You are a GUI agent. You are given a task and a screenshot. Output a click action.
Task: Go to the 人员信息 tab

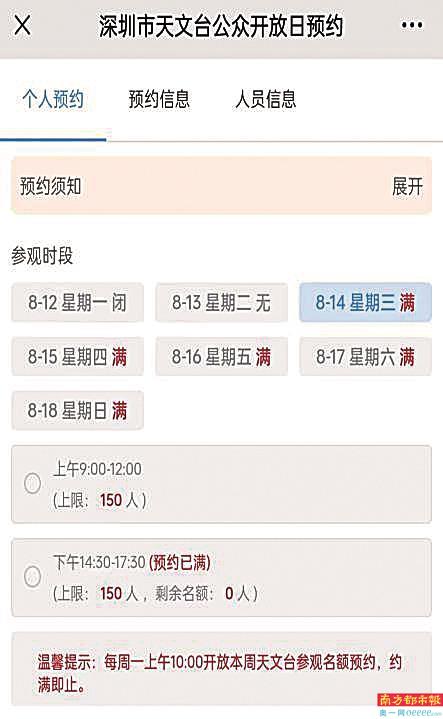coord(266,99)
